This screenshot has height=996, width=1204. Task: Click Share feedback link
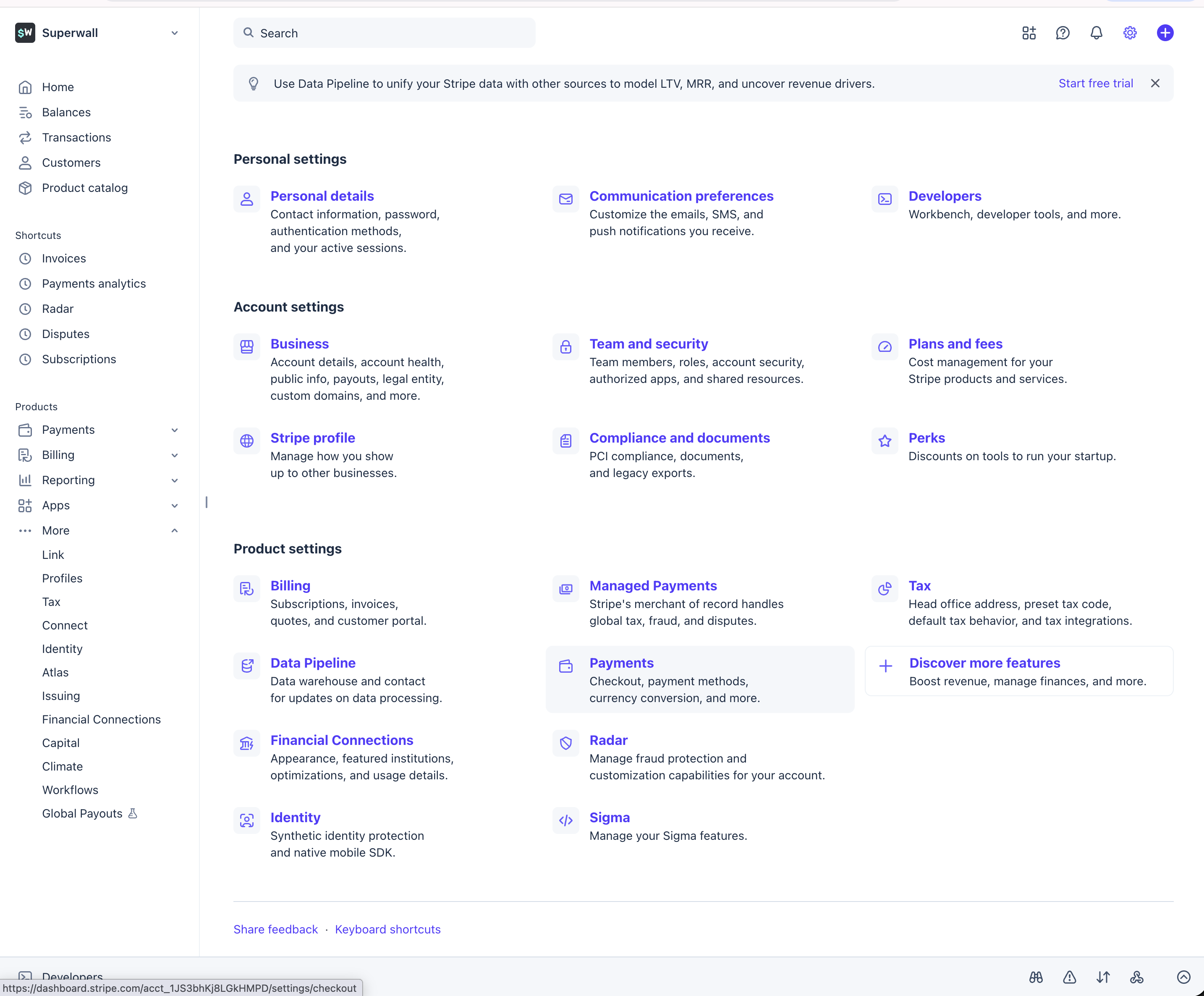[x=275, y=930]
